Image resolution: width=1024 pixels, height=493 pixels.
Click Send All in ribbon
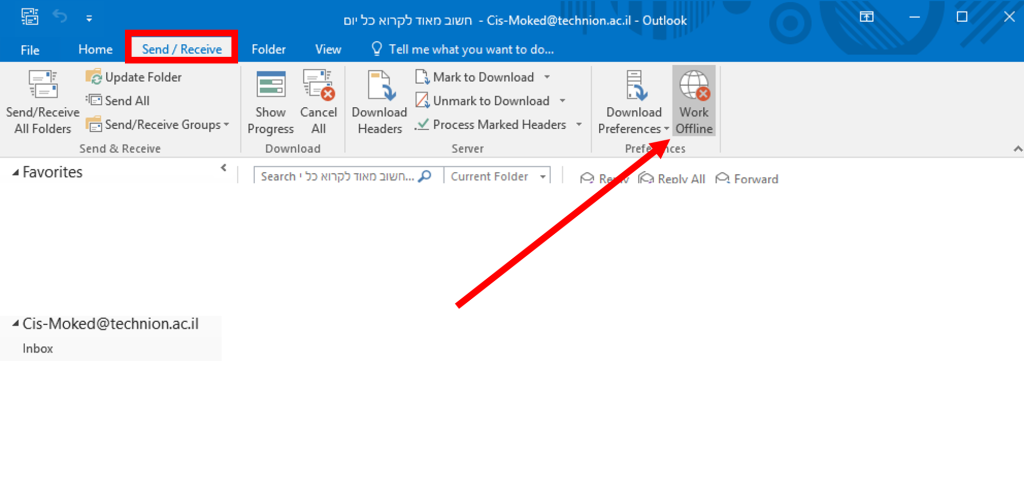[x=118, y=101]
